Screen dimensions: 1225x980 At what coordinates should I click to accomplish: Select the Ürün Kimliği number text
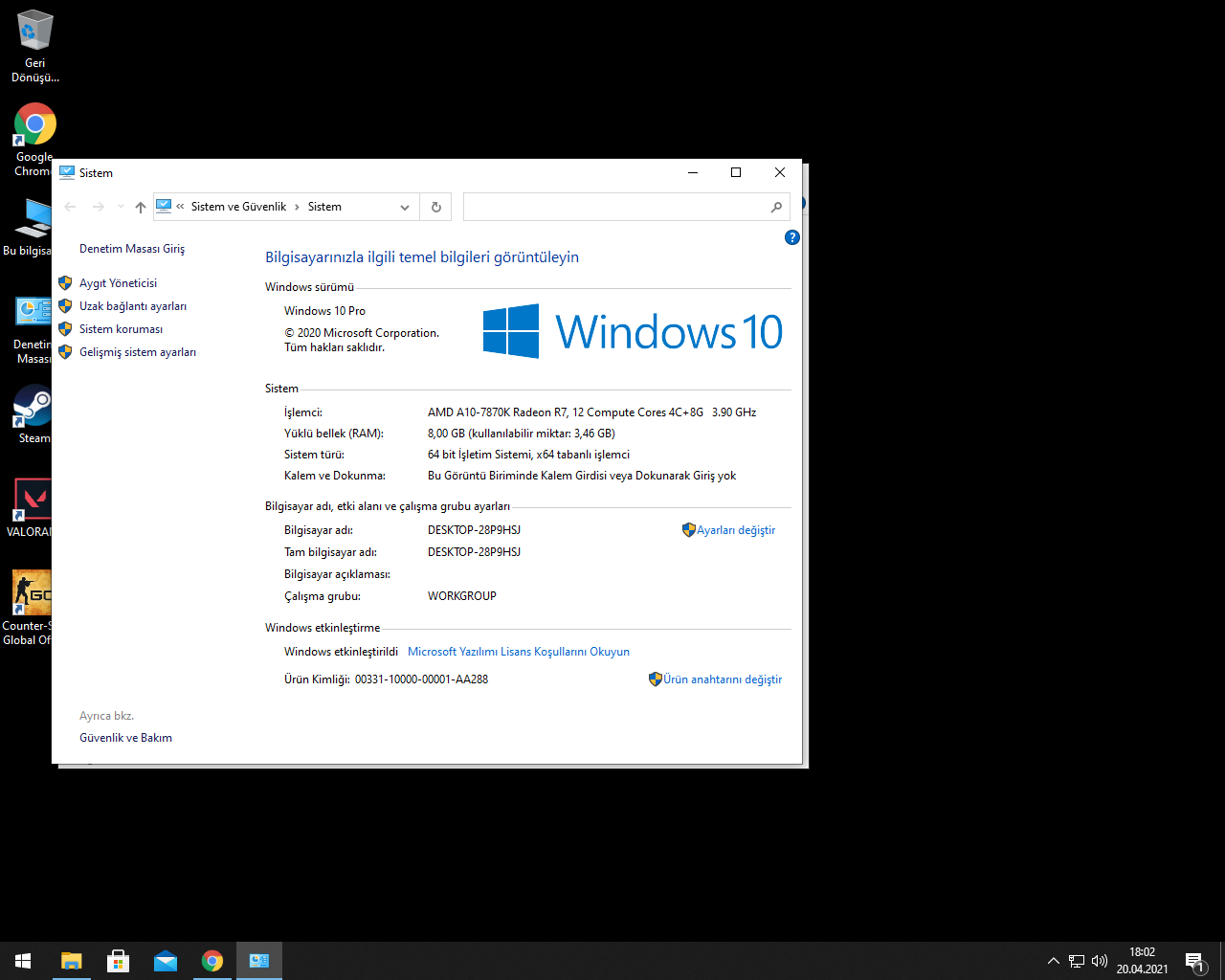(421, 679)
